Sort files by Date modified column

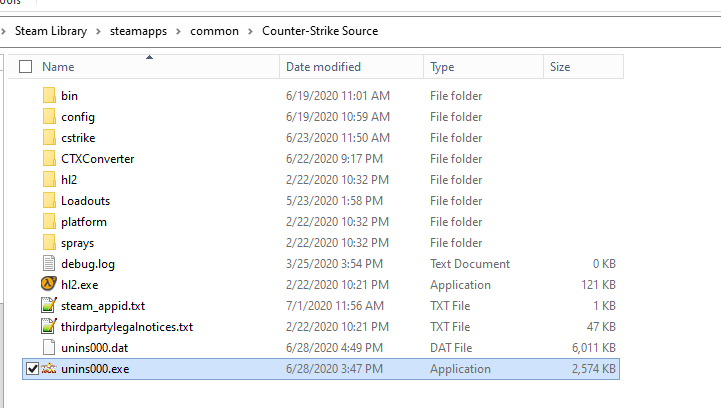click(x=323, y=67)
